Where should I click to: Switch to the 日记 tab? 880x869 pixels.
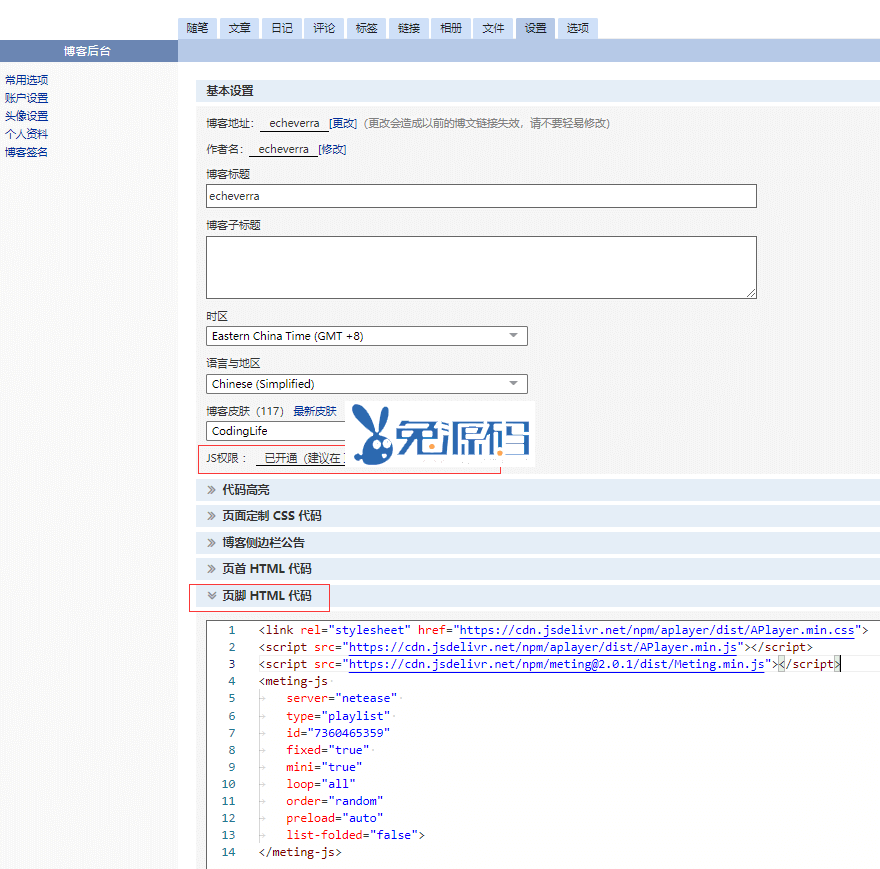tap(282, 28)
